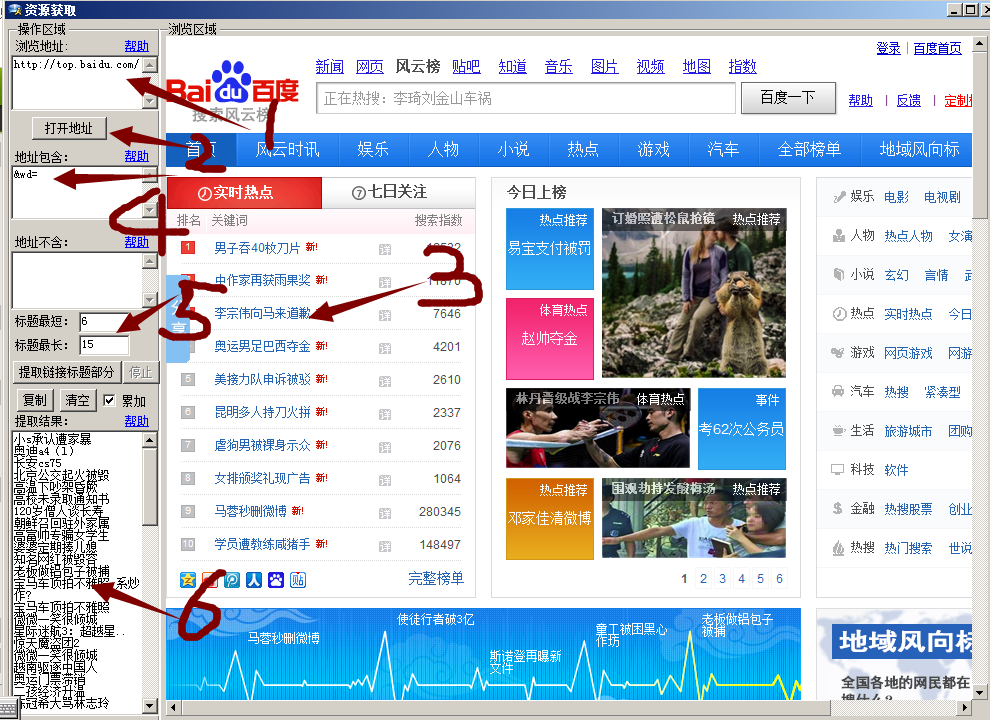The height and width of the screenshot is (720, 990).
Task: Click the 图片 link in the top navigation
Action: [x=604, y=66]
